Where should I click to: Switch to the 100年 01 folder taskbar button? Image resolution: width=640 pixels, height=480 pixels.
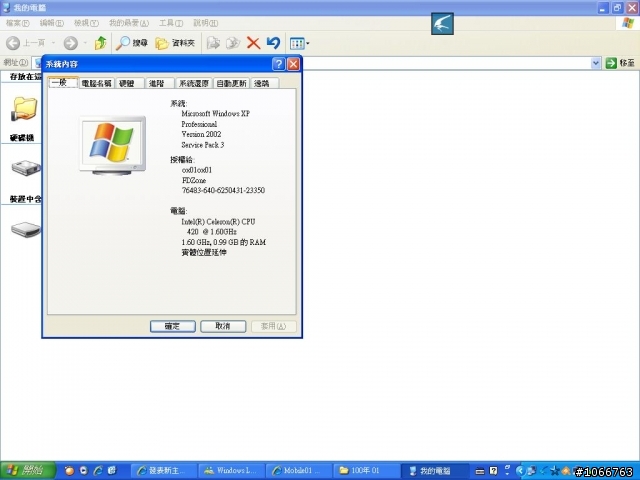[x=367, y=471]
